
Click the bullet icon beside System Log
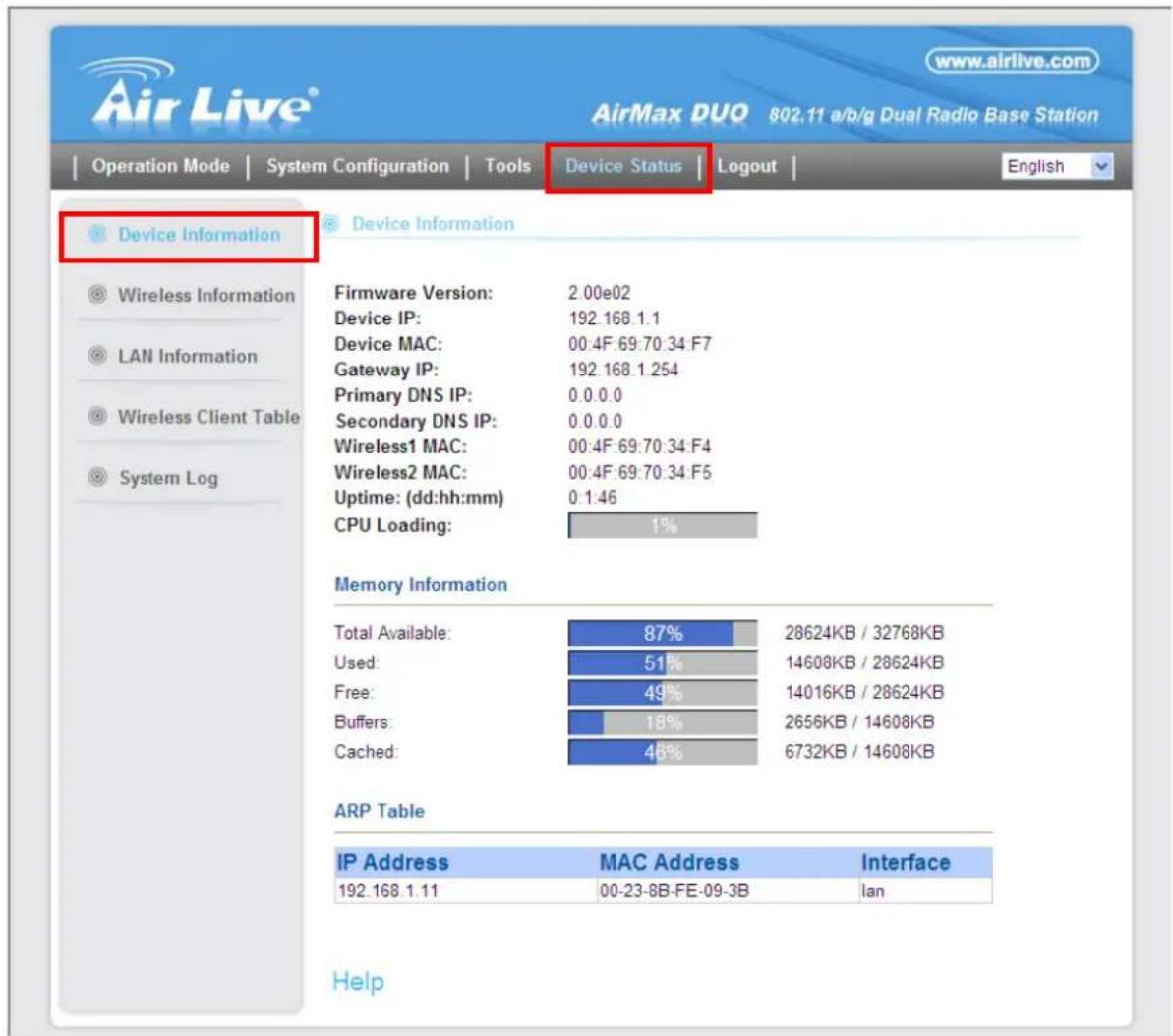(x=97, y=477)
